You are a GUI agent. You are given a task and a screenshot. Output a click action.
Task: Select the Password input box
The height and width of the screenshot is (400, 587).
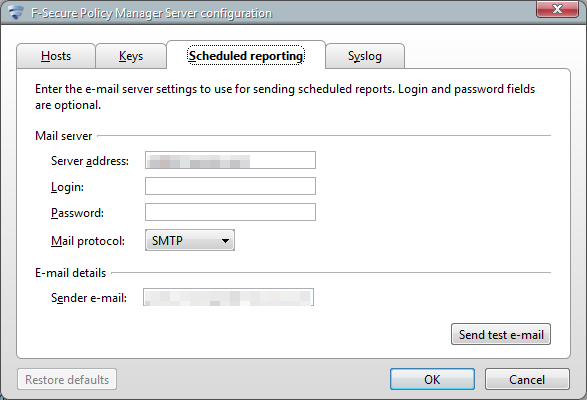230,212
